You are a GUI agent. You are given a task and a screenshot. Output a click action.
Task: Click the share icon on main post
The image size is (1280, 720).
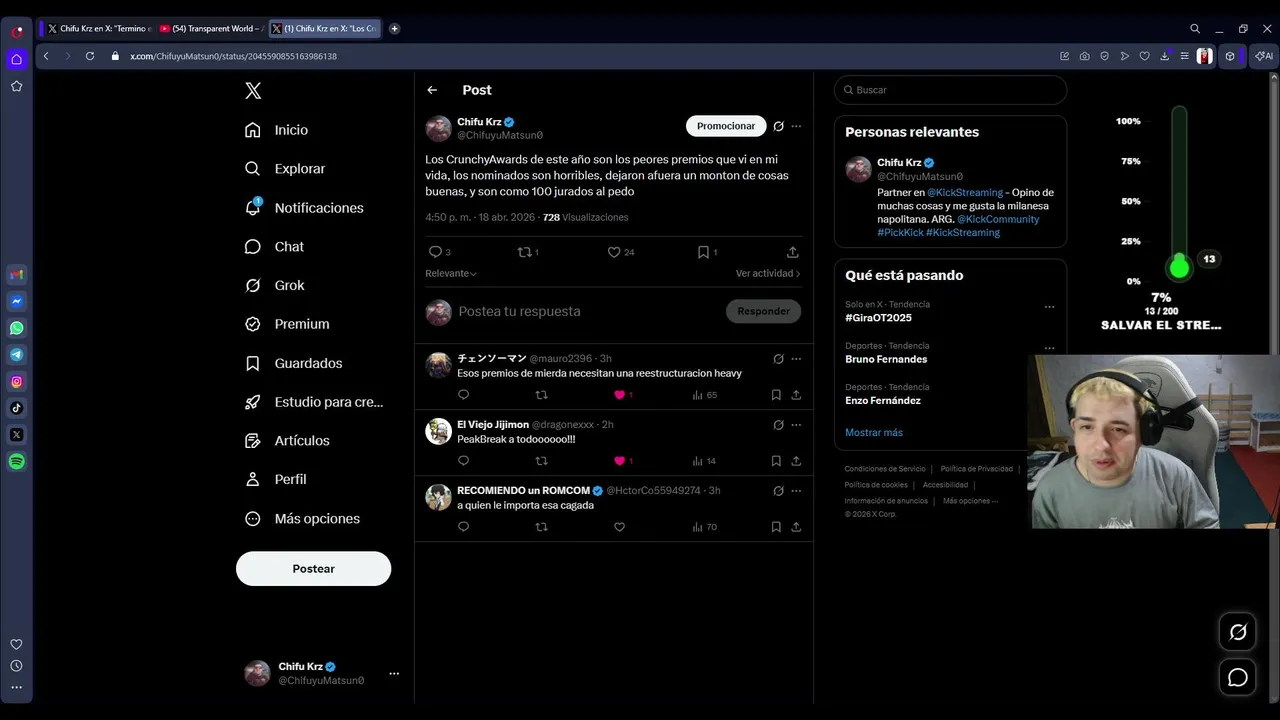[792, 252]
